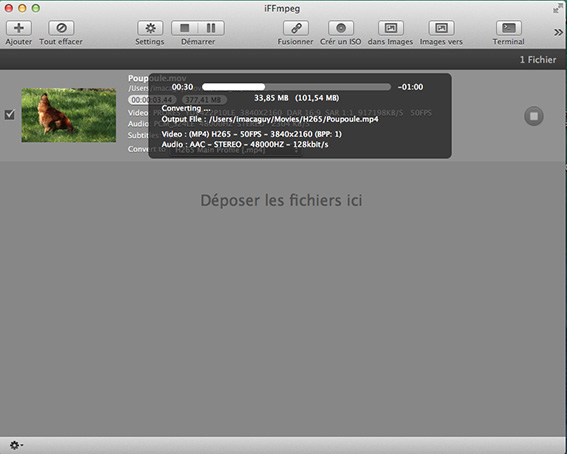Image resolution: width=567 pixels, height=454 pixels.
Task: Click the '33,85 MB (101,54 MB)' size text
Action: [297, 98]
